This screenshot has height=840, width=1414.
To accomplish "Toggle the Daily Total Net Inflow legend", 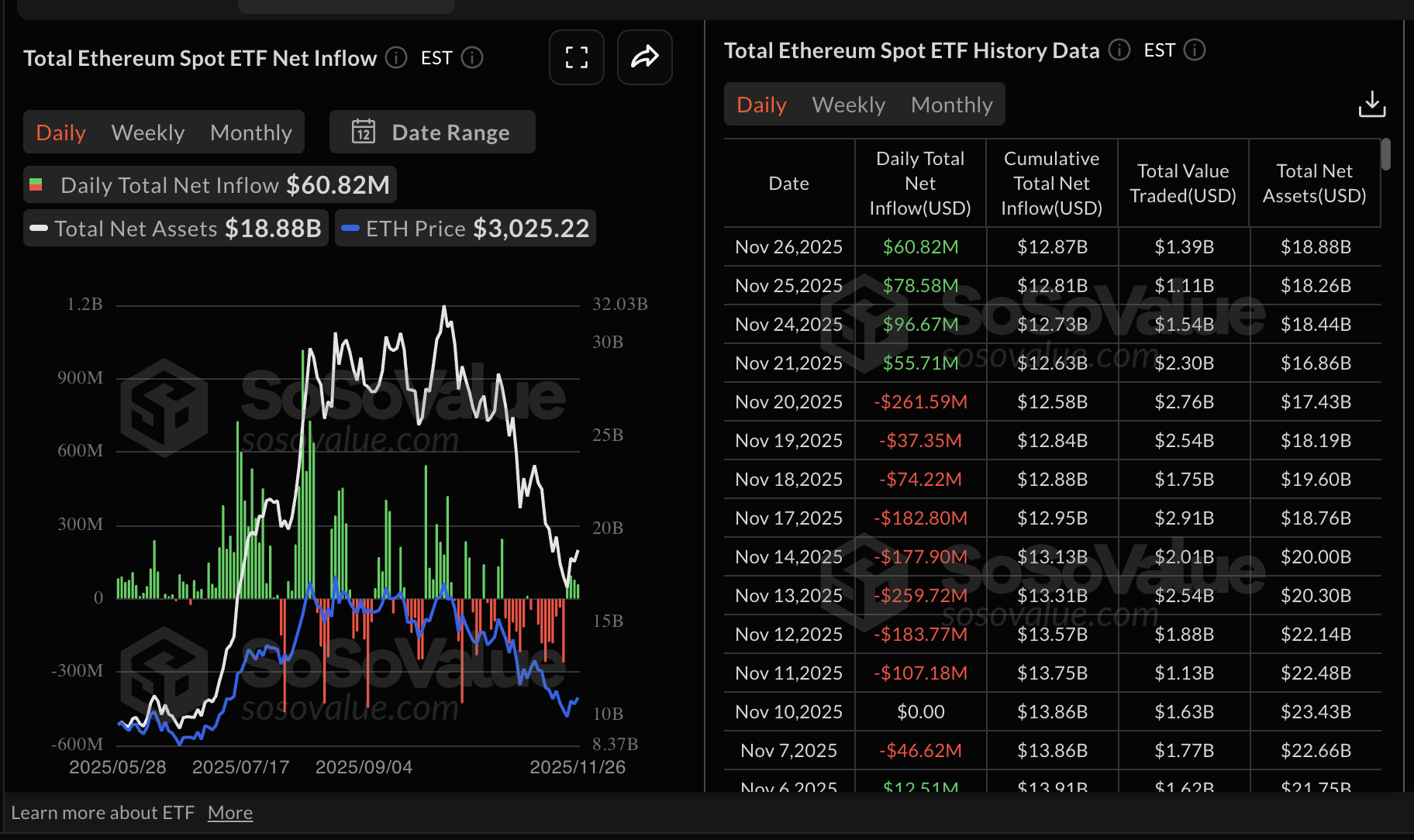I will [209, 184].
